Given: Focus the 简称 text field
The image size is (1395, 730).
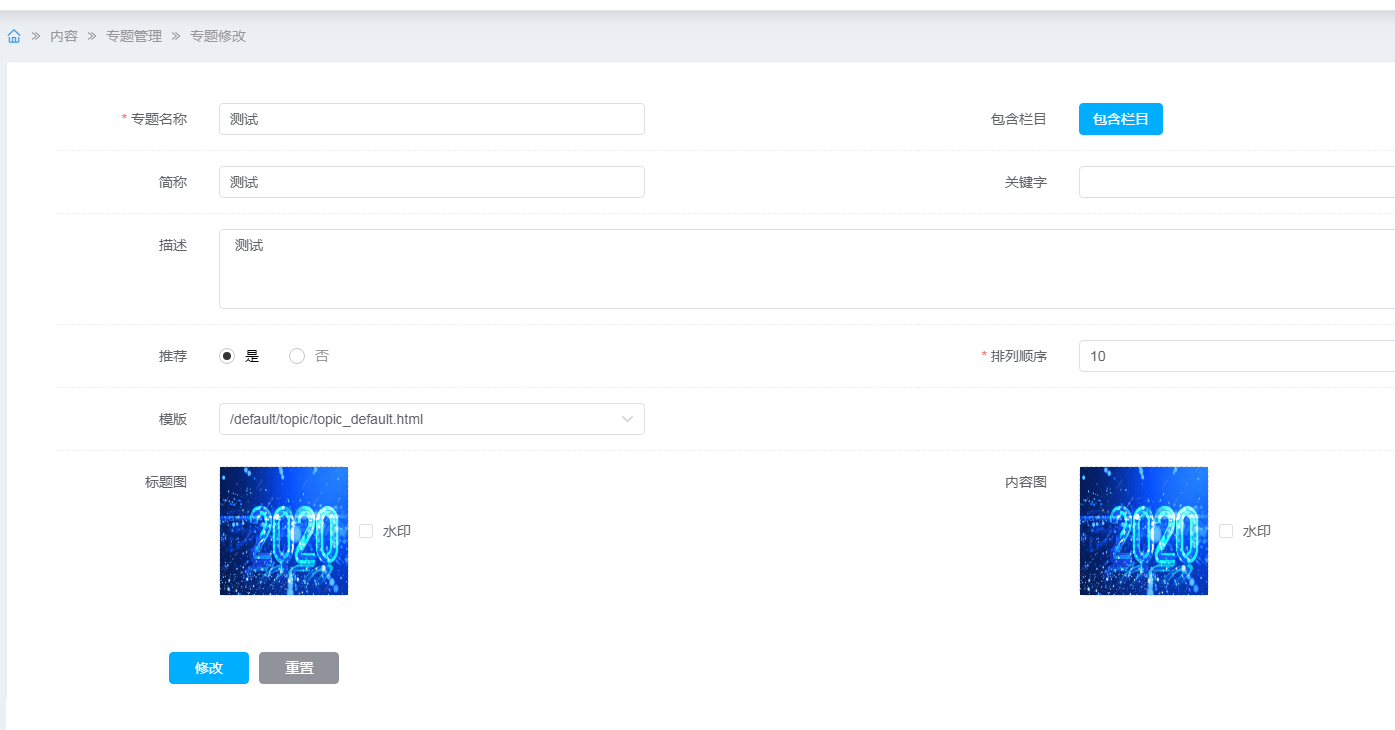Looking at the screenshot, I should tap(431, 182).
